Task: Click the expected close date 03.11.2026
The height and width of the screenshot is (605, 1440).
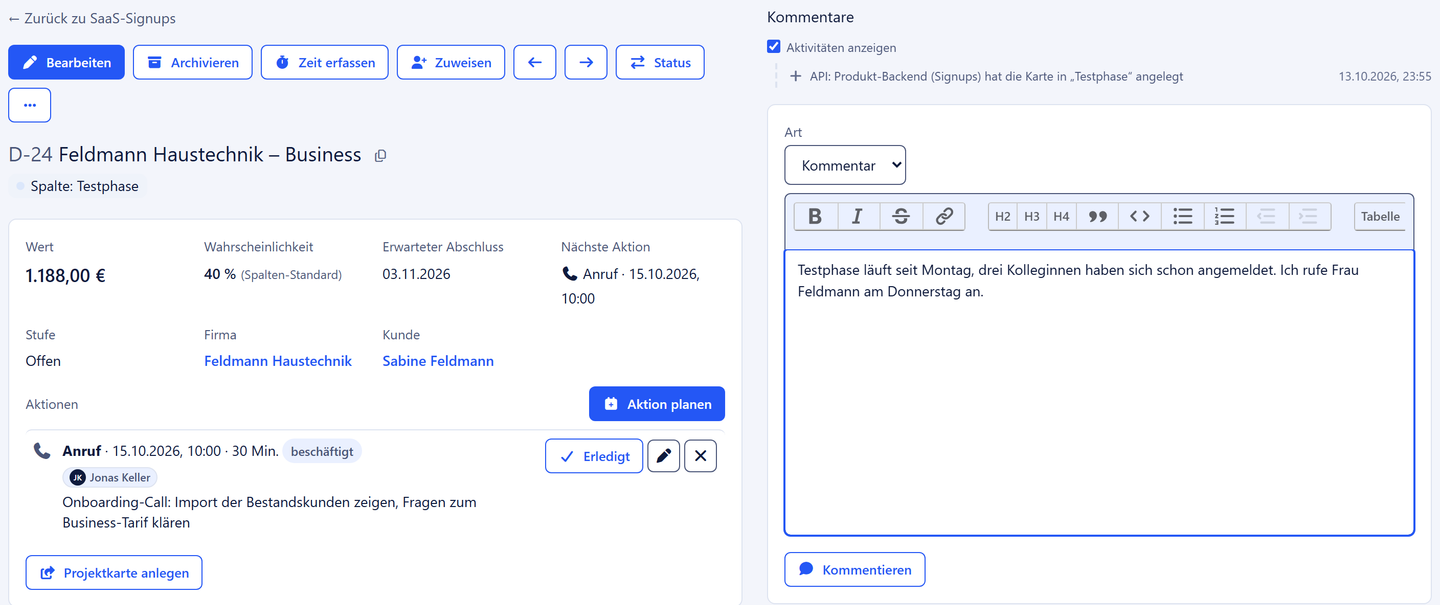Action: (416, 274)
